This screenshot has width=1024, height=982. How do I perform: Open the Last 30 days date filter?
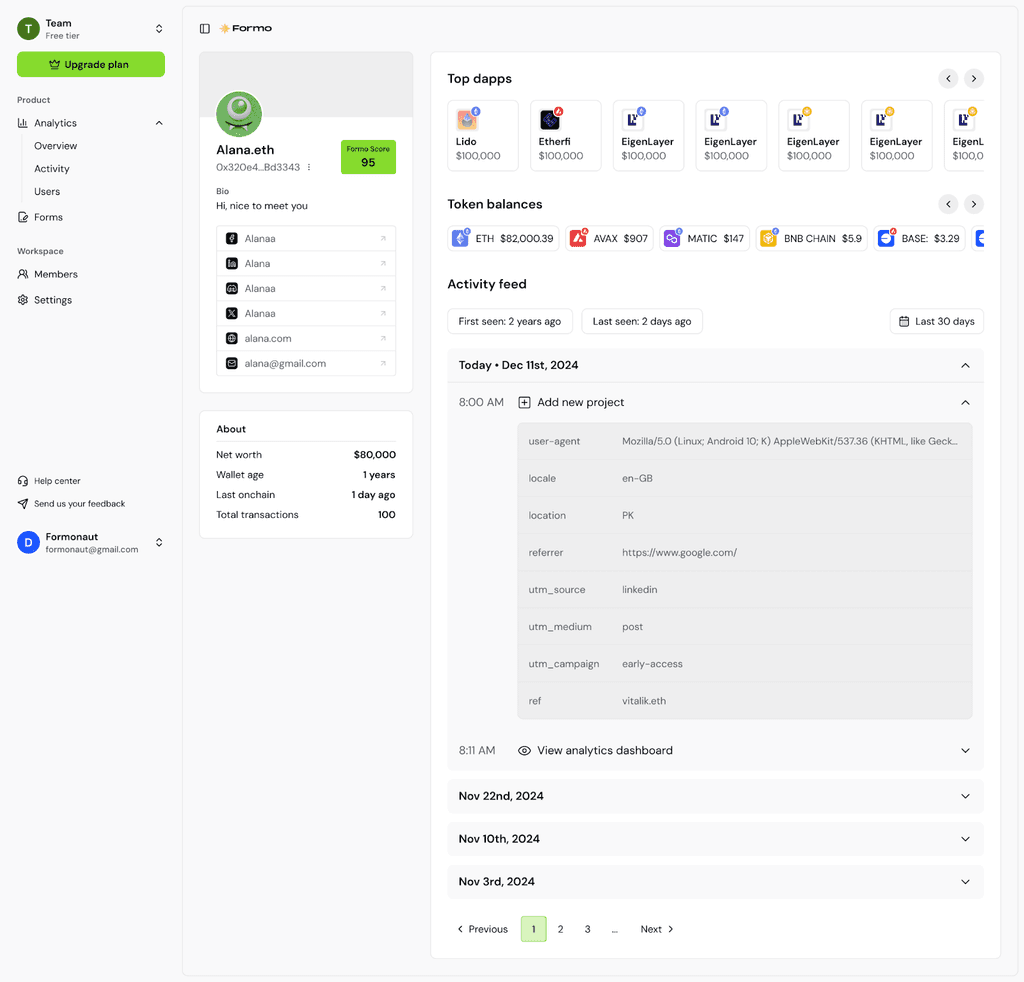936,321
